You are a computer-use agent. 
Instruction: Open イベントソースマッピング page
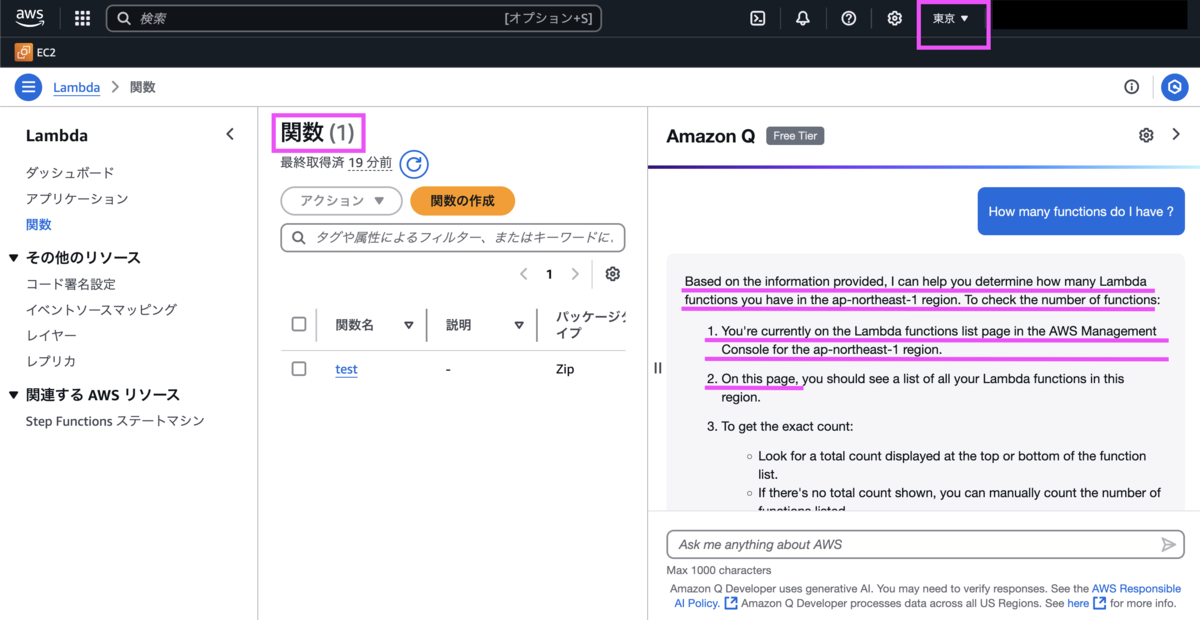pos(101,310)
